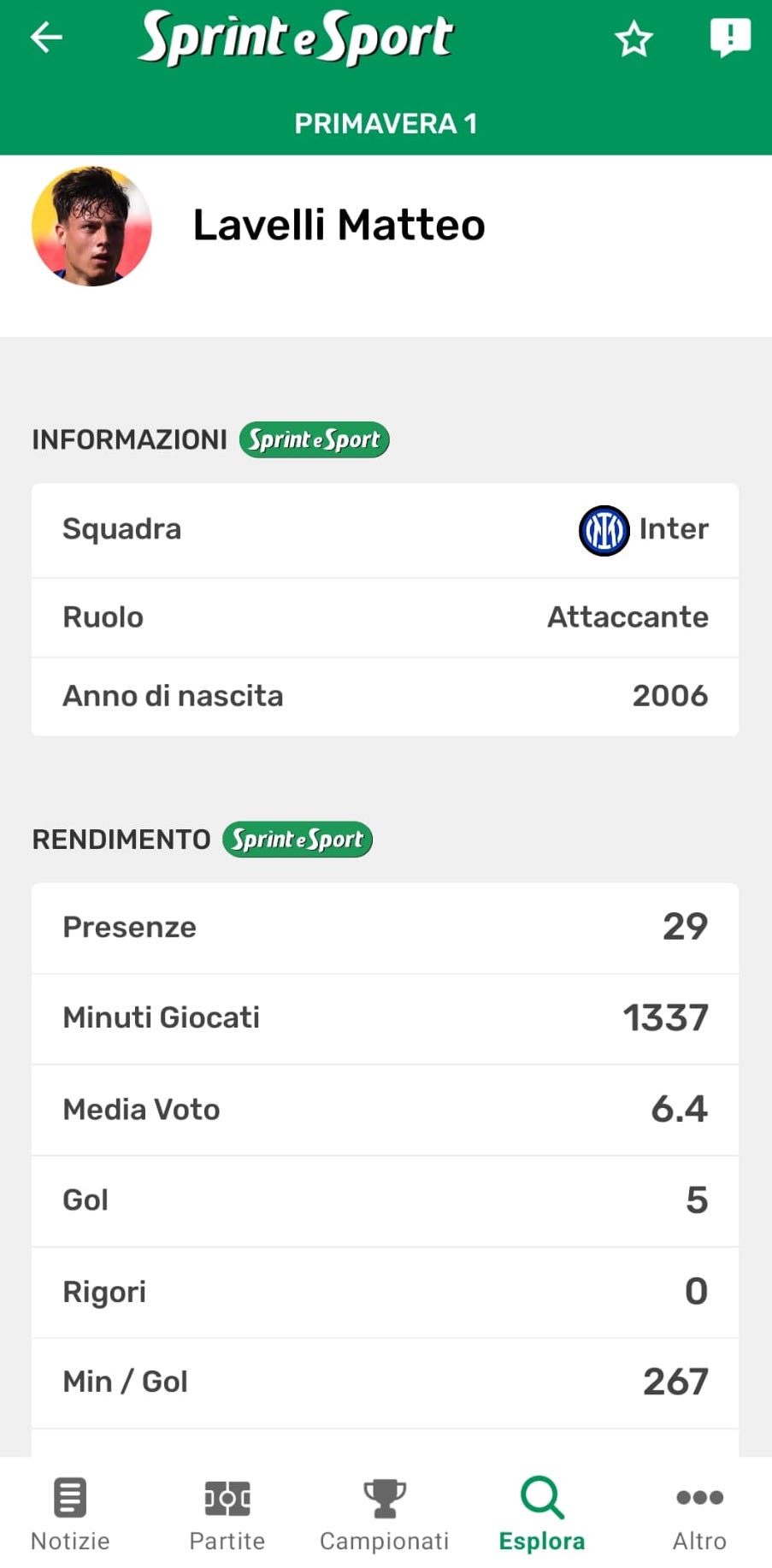The height and width of the screenshot is (1568, 772).
Task: Tap the Sprint e Sport badge beside Informazioni
Action: pyautogui.click(x=314, y=439)
